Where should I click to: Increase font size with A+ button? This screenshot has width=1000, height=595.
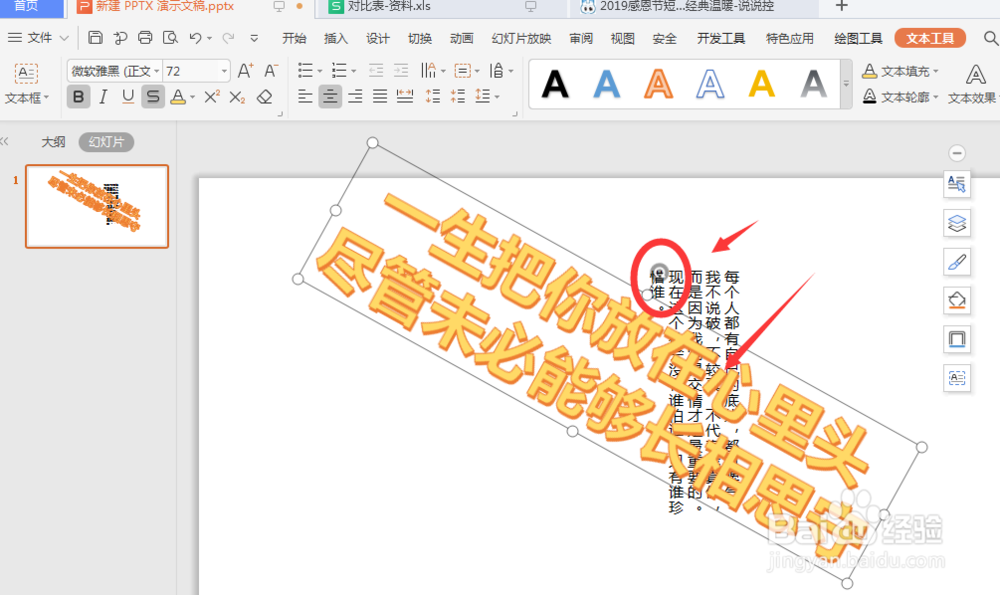pos(245,71)
